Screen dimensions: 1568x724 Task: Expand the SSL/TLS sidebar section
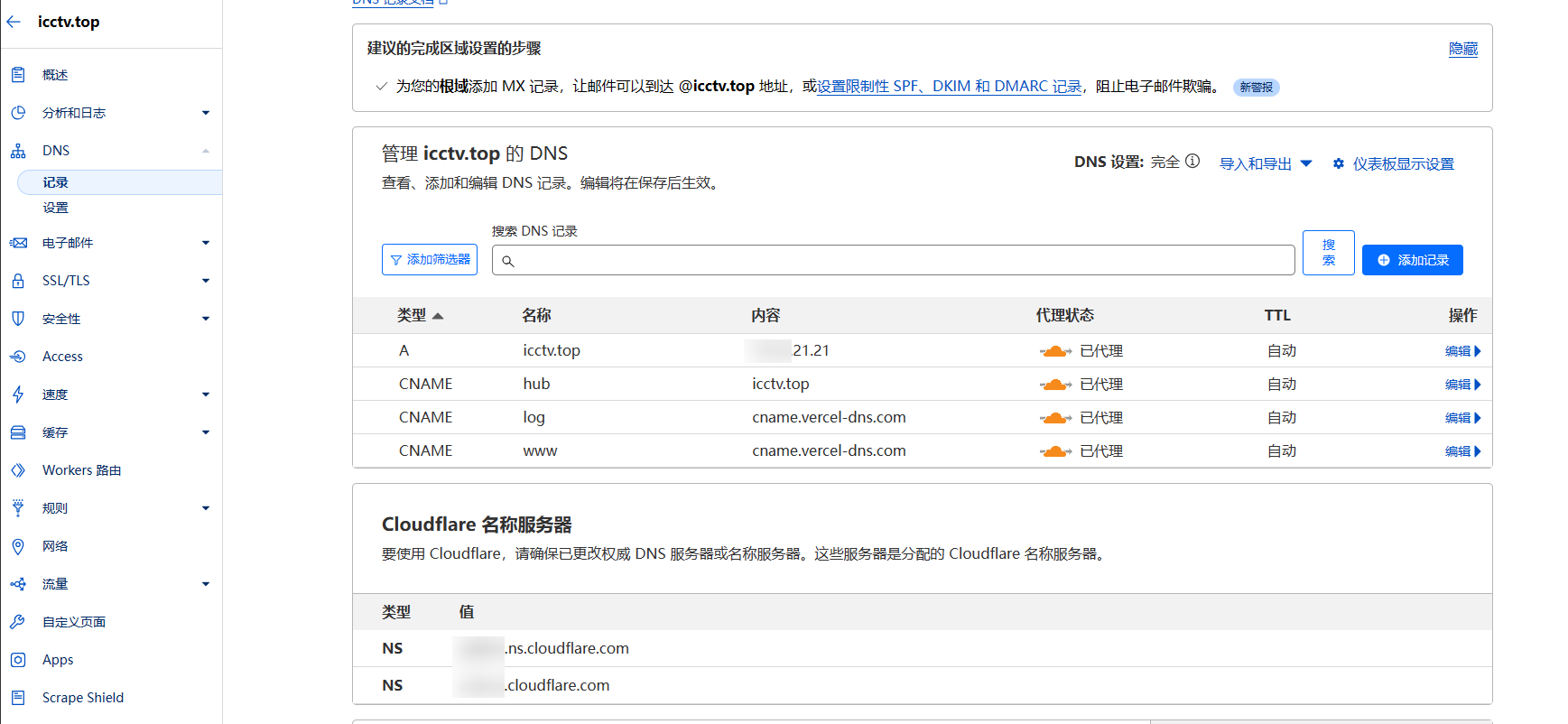click(x=205, y=281)
